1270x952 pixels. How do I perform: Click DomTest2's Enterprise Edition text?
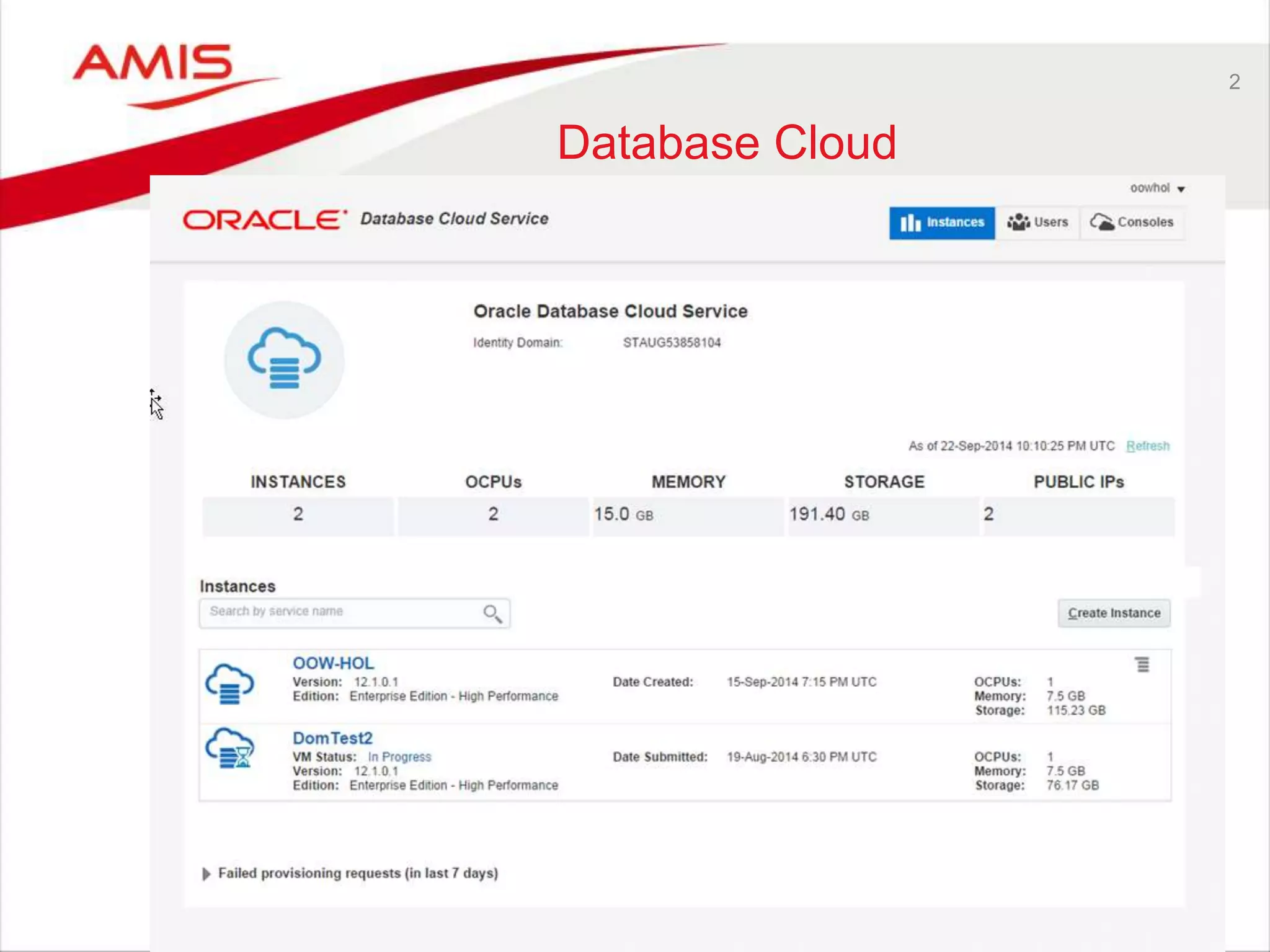pos(454,785)
